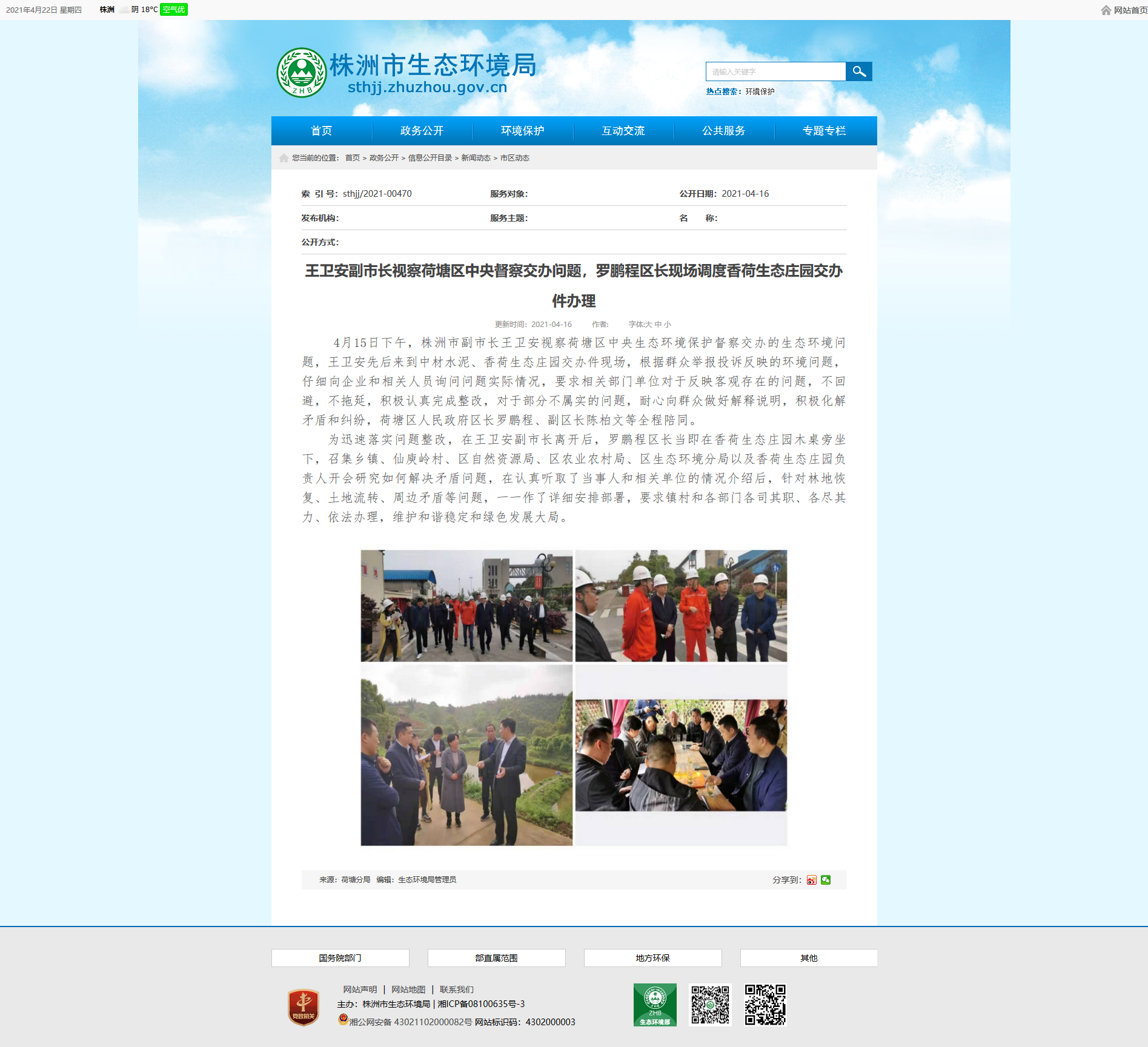The image size is (1148, 1047).
Task: Go to 新闻动态 in breadcrumb
Action: point(476,158)
